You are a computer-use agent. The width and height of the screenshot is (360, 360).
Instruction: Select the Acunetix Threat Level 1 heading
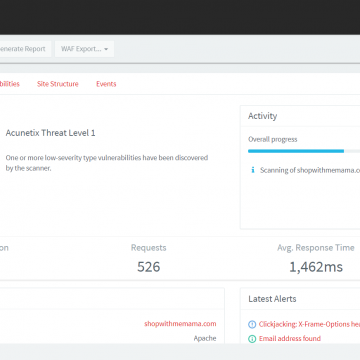[x=50, y=133]
